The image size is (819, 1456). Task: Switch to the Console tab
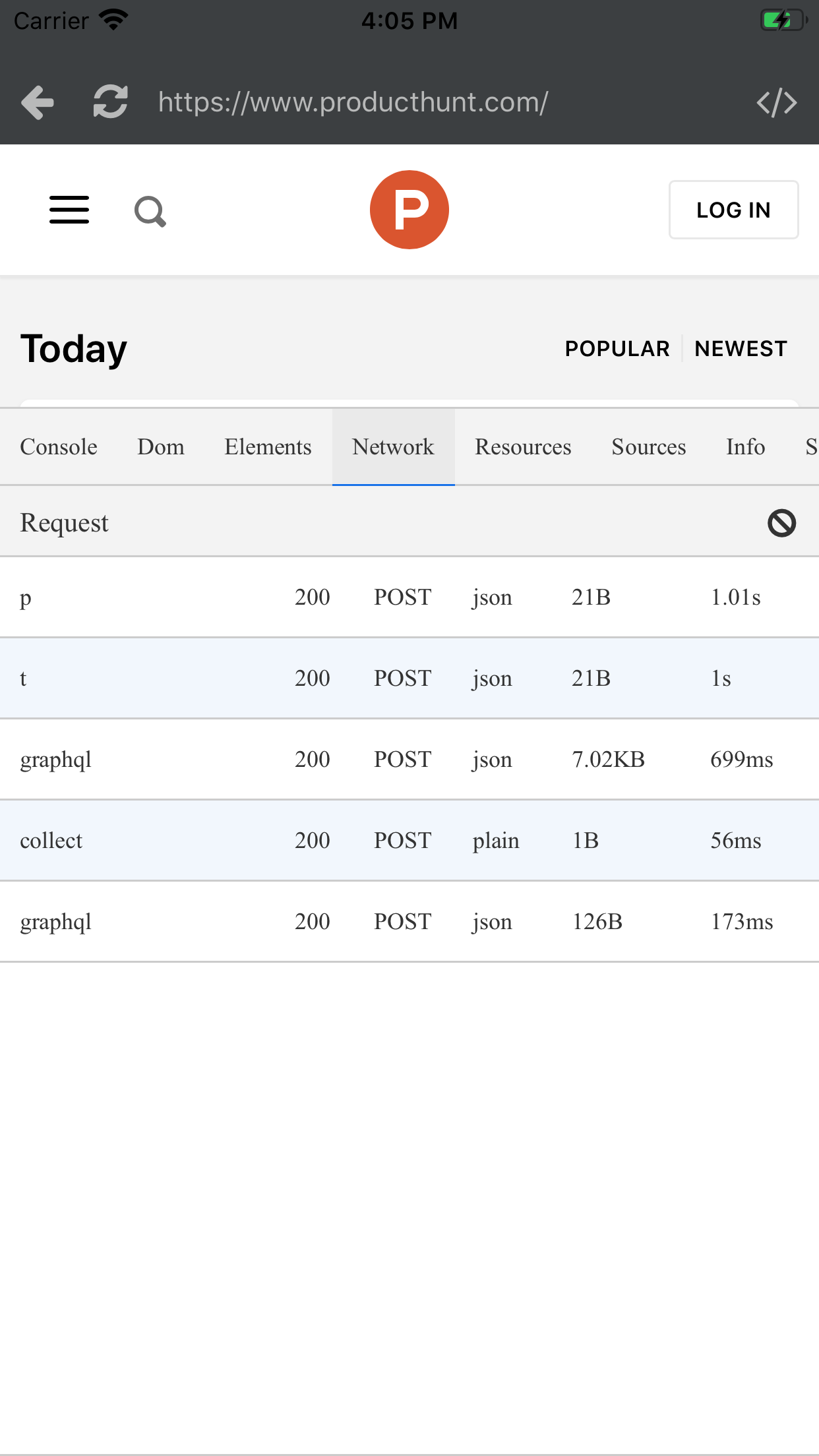[59, 447]
